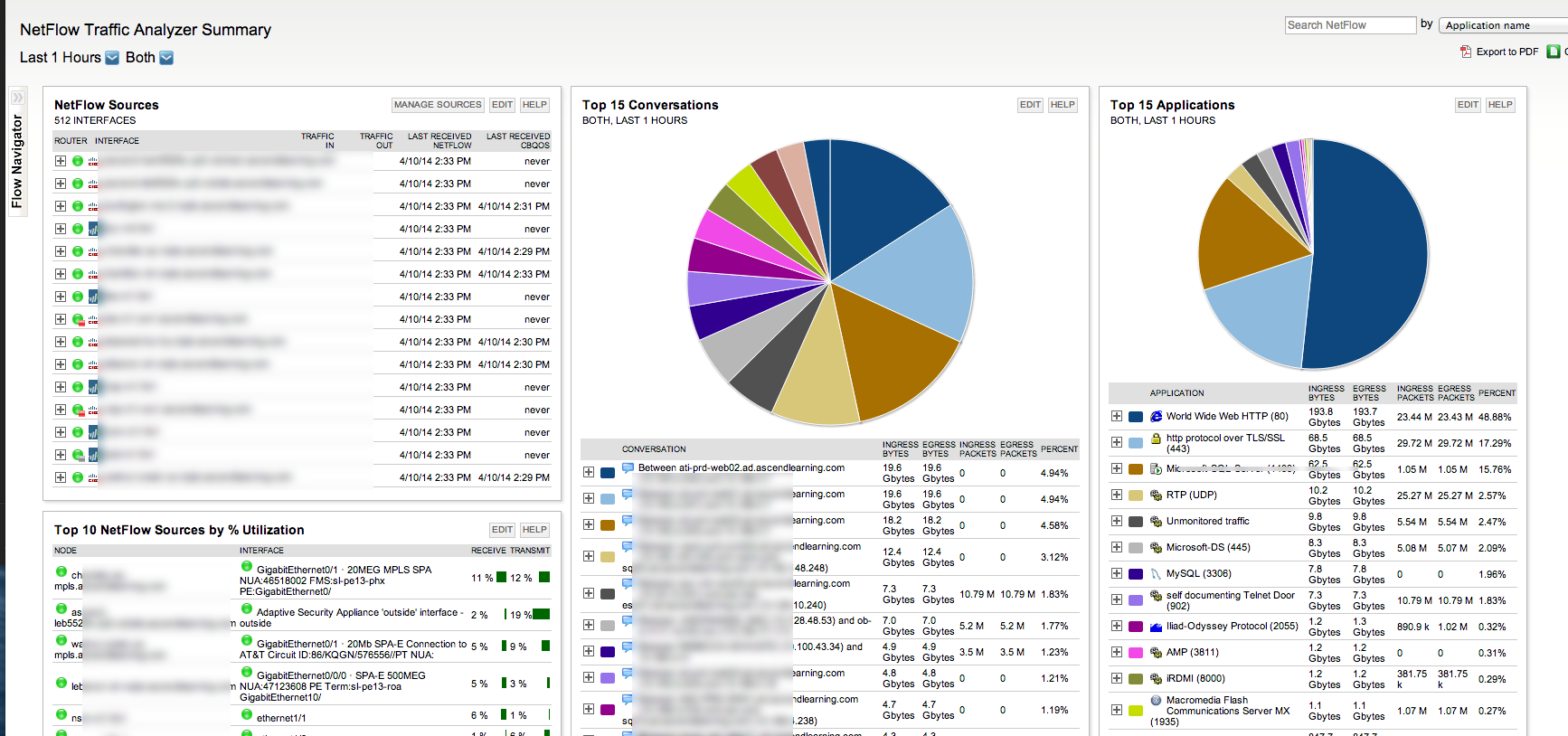The width and height of the screenshot is (1568, 736).
Task: Click Edit in Top 10 NetFlow Sources panel
Action: [x=503, y=530]
